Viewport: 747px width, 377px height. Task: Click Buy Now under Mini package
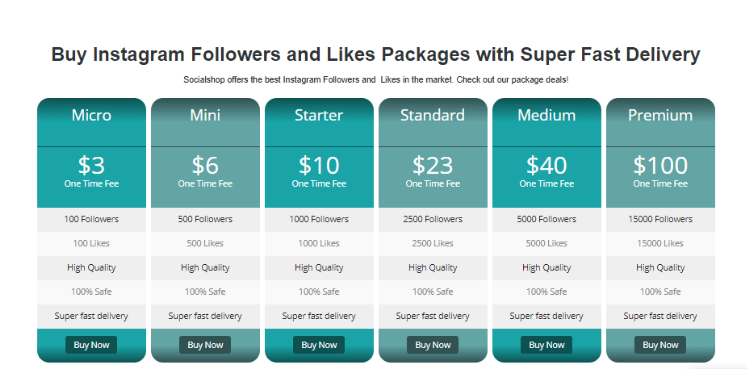[x=205, y=345]
